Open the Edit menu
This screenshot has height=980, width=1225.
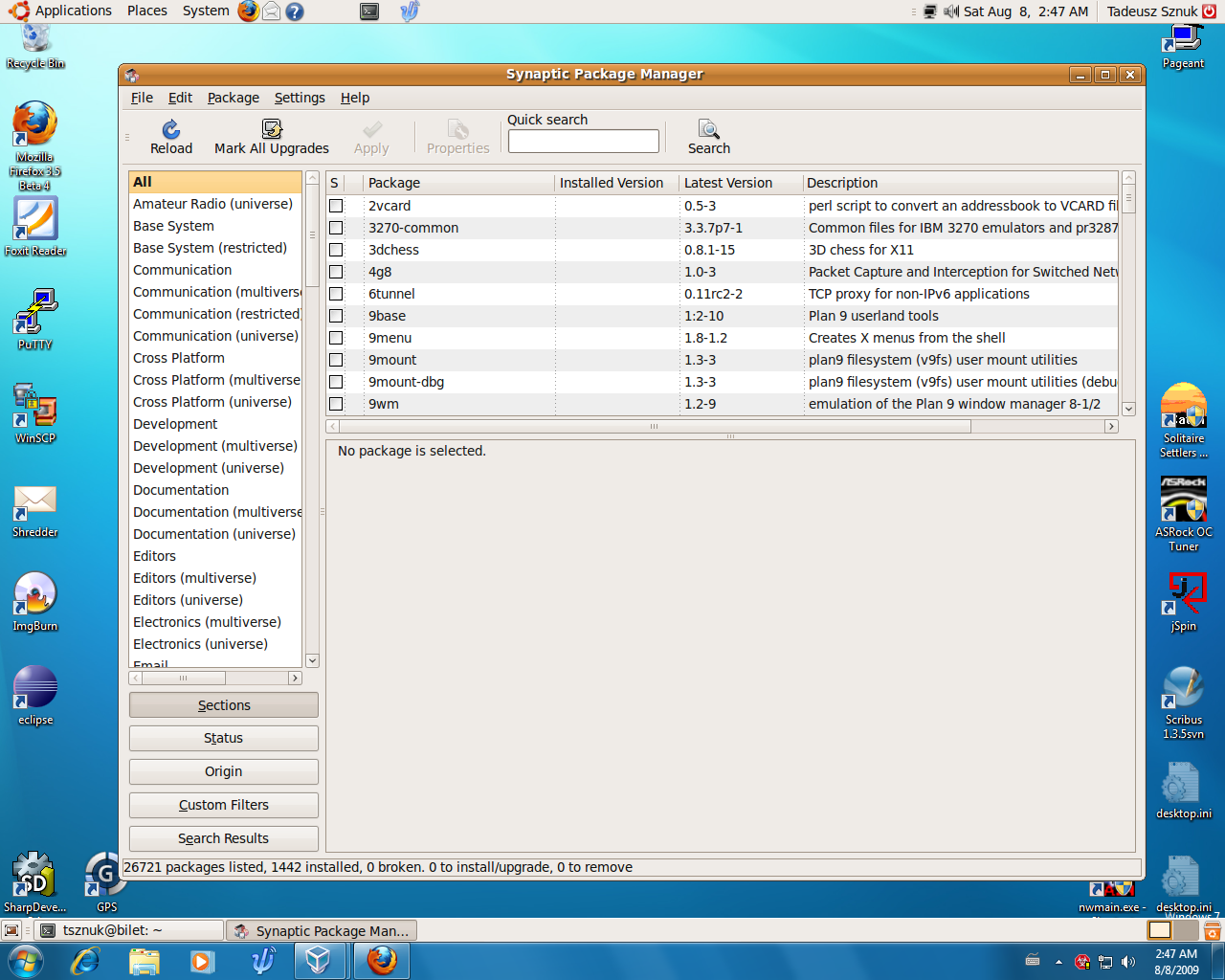point(180,98)
